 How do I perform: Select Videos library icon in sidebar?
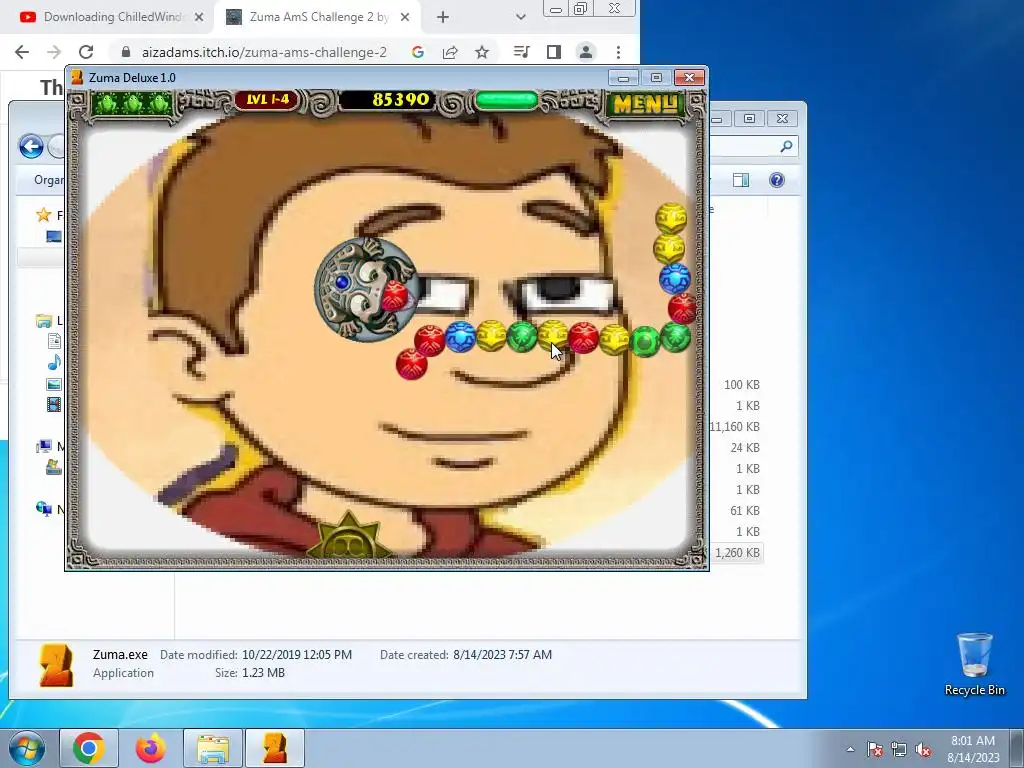tap(54, 405)
